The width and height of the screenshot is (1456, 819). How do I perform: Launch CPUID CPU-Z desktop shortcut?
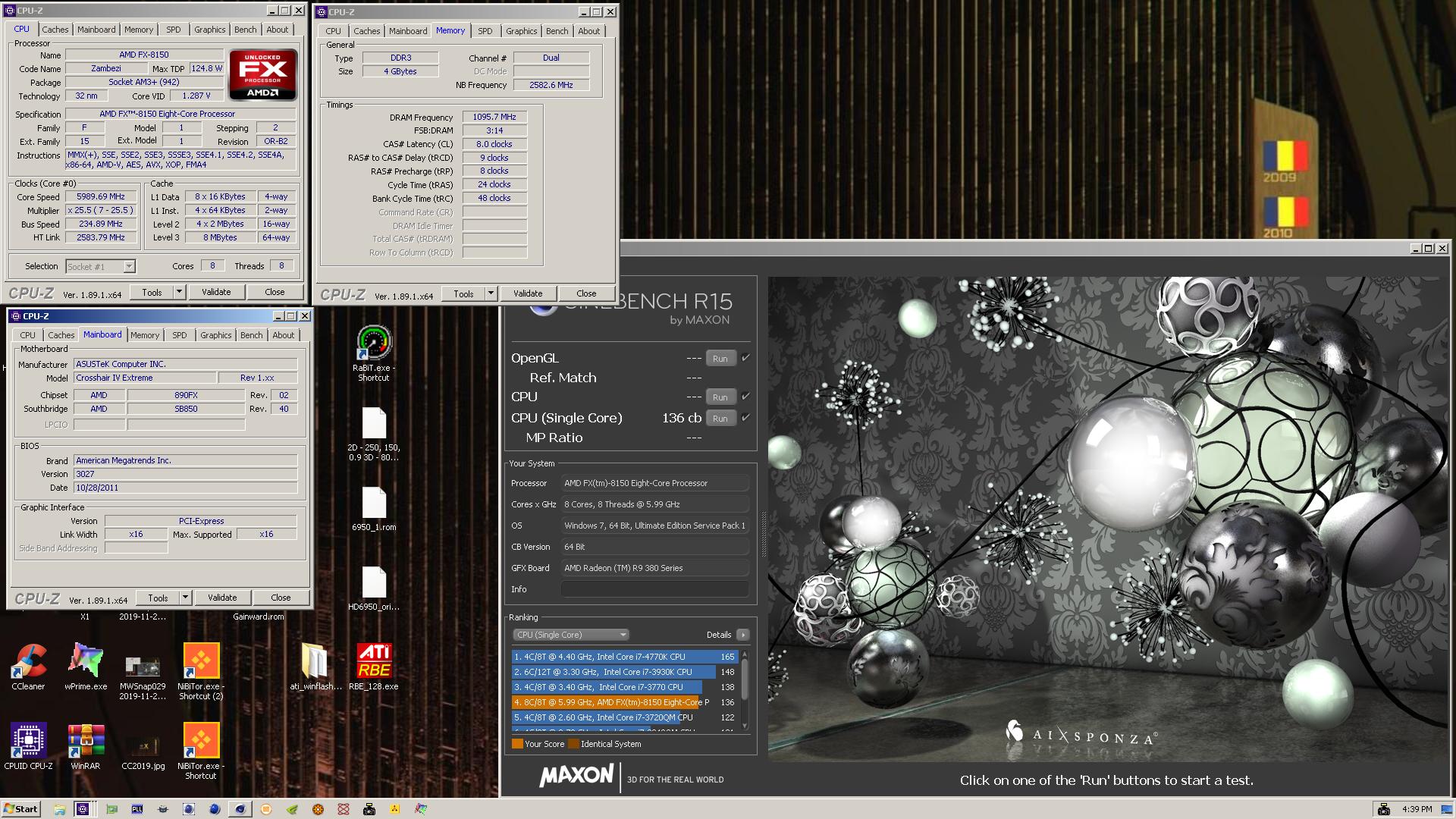[28, 746]
